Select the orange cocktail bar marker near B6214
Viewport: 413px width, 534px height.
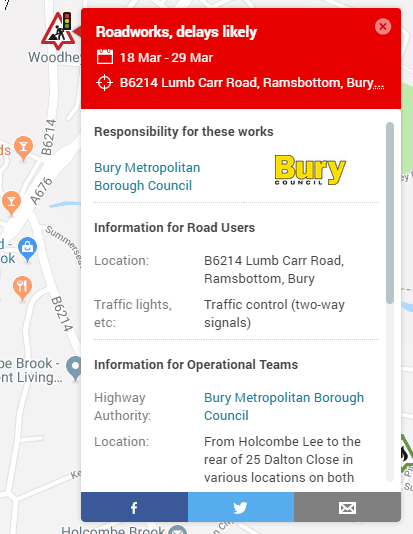pos(23,148)
